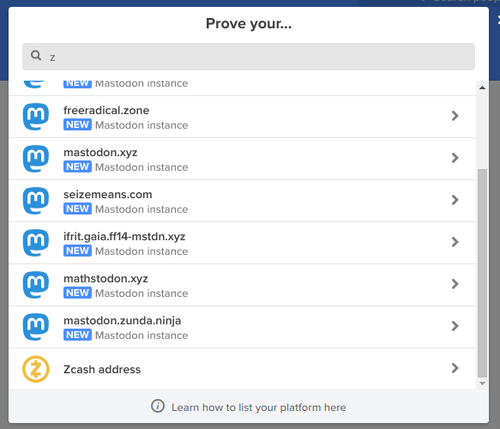Click "Mastodon instance" label under mastodon.xyz
This screenshot has height=429, width=500.
tap(142, 167)
